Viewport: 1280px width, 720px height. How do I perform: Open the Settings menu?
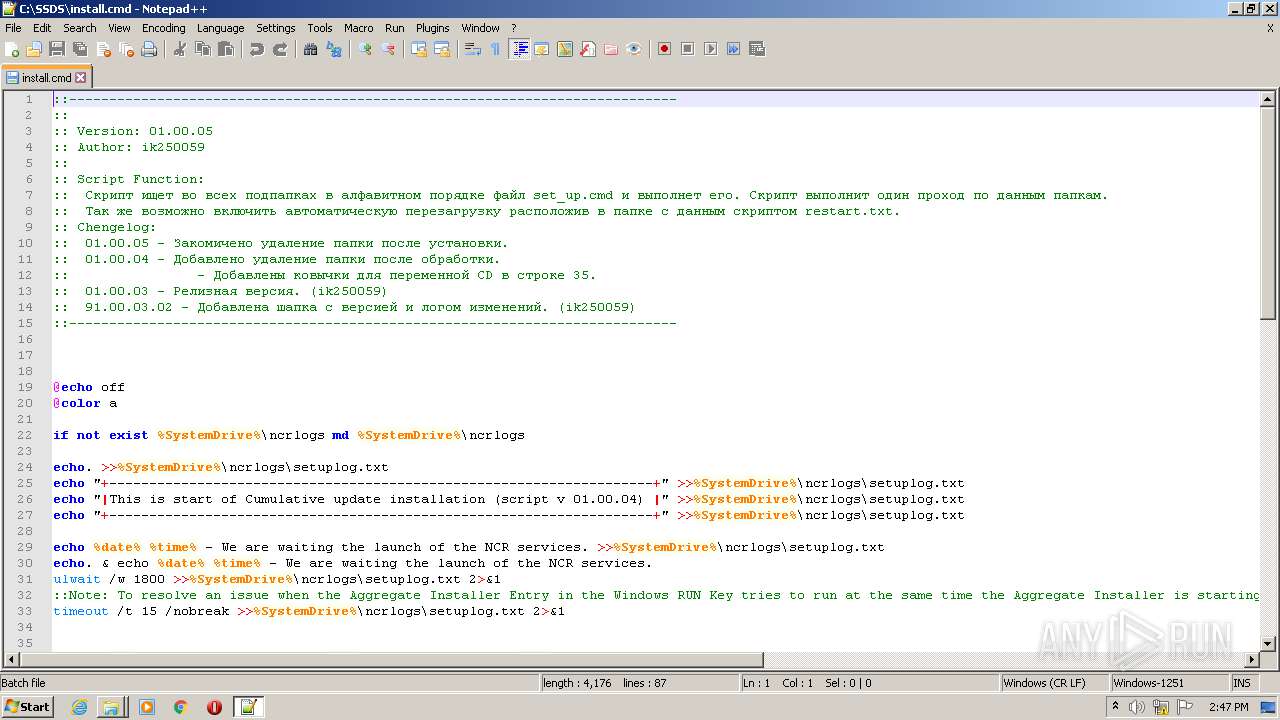(276, 28)
